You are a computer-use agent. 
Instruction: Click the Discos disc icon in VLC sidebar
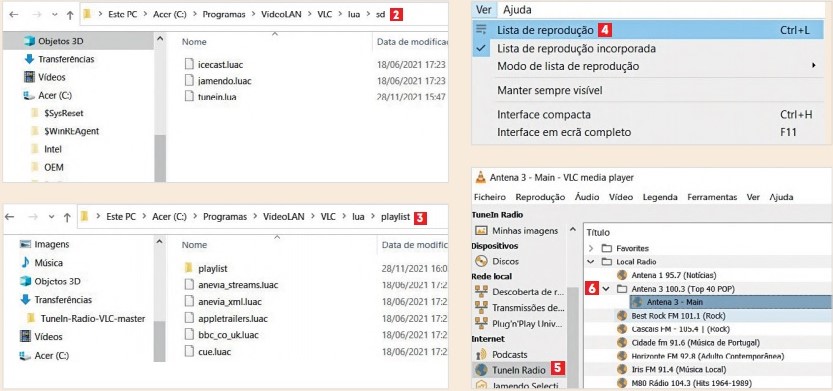tap(481, 261)
